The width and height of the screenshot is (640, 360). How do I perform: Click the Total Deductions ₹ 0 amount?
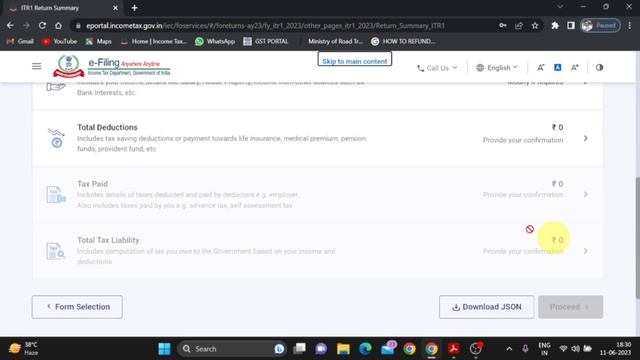point(558,127)
